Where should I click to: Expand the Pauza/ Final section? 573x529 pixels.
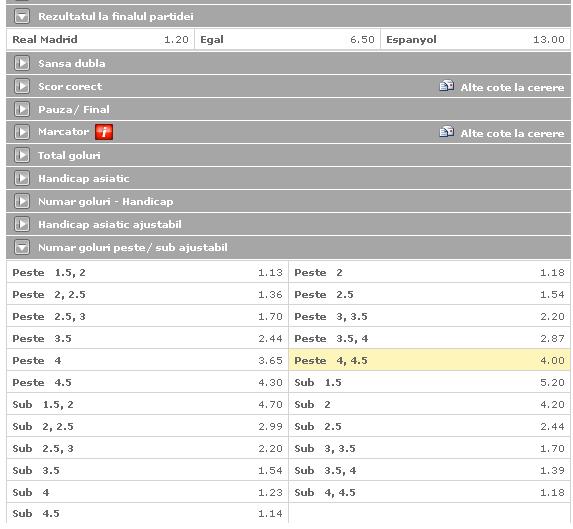[x=22, y=109]
